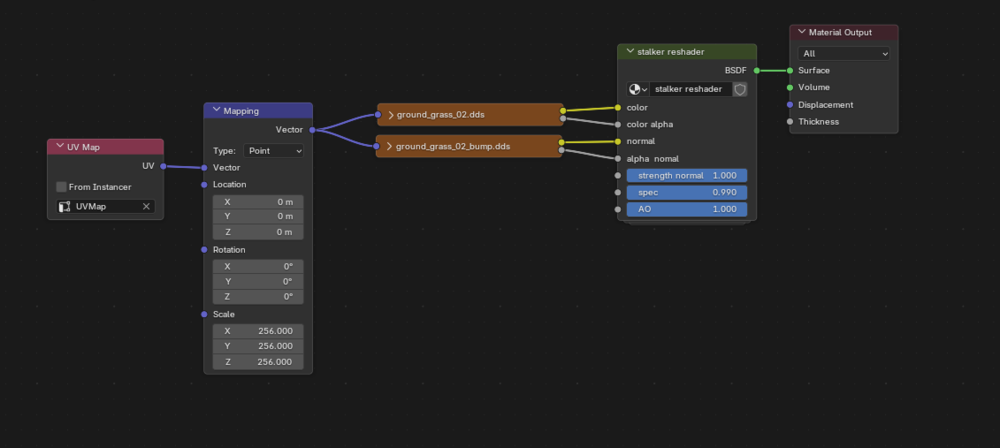Click Volume input socket on Material Output

point(790,87)
